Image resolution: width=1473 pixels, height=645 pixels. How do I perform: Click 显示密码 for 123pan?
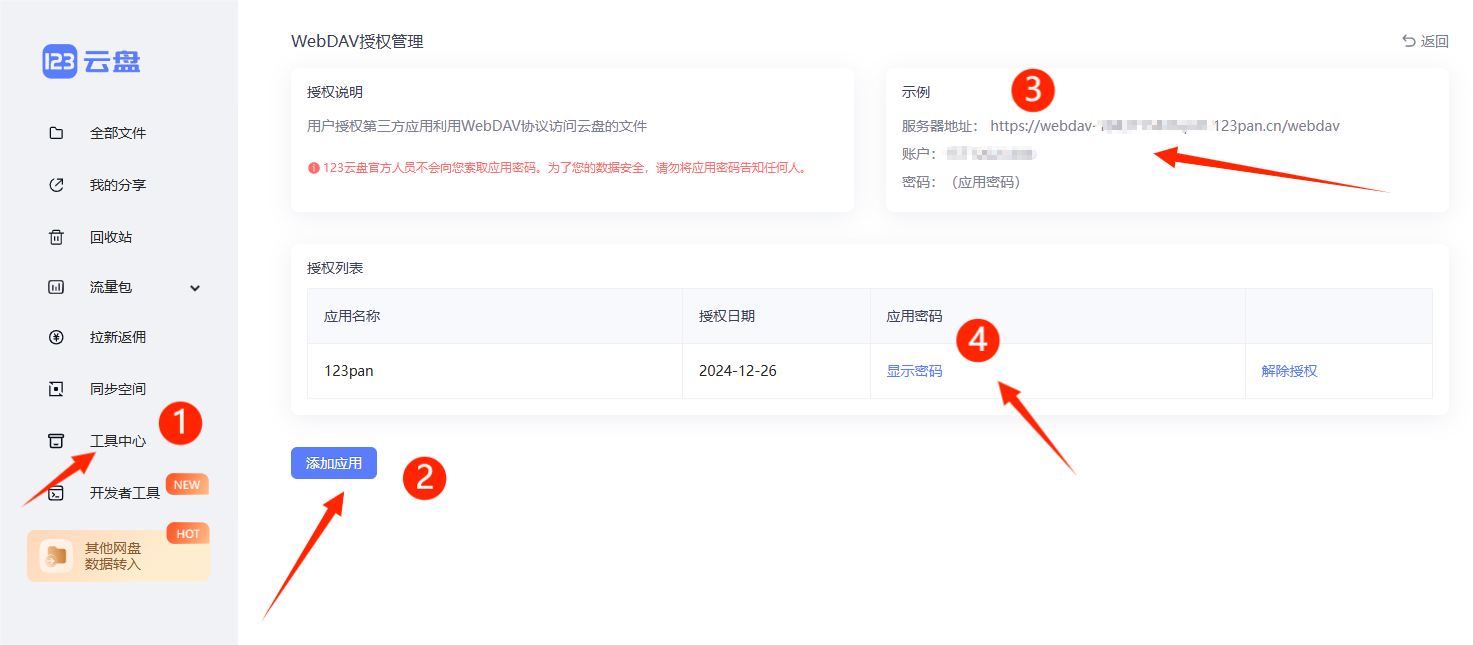[x=914, y=371]
